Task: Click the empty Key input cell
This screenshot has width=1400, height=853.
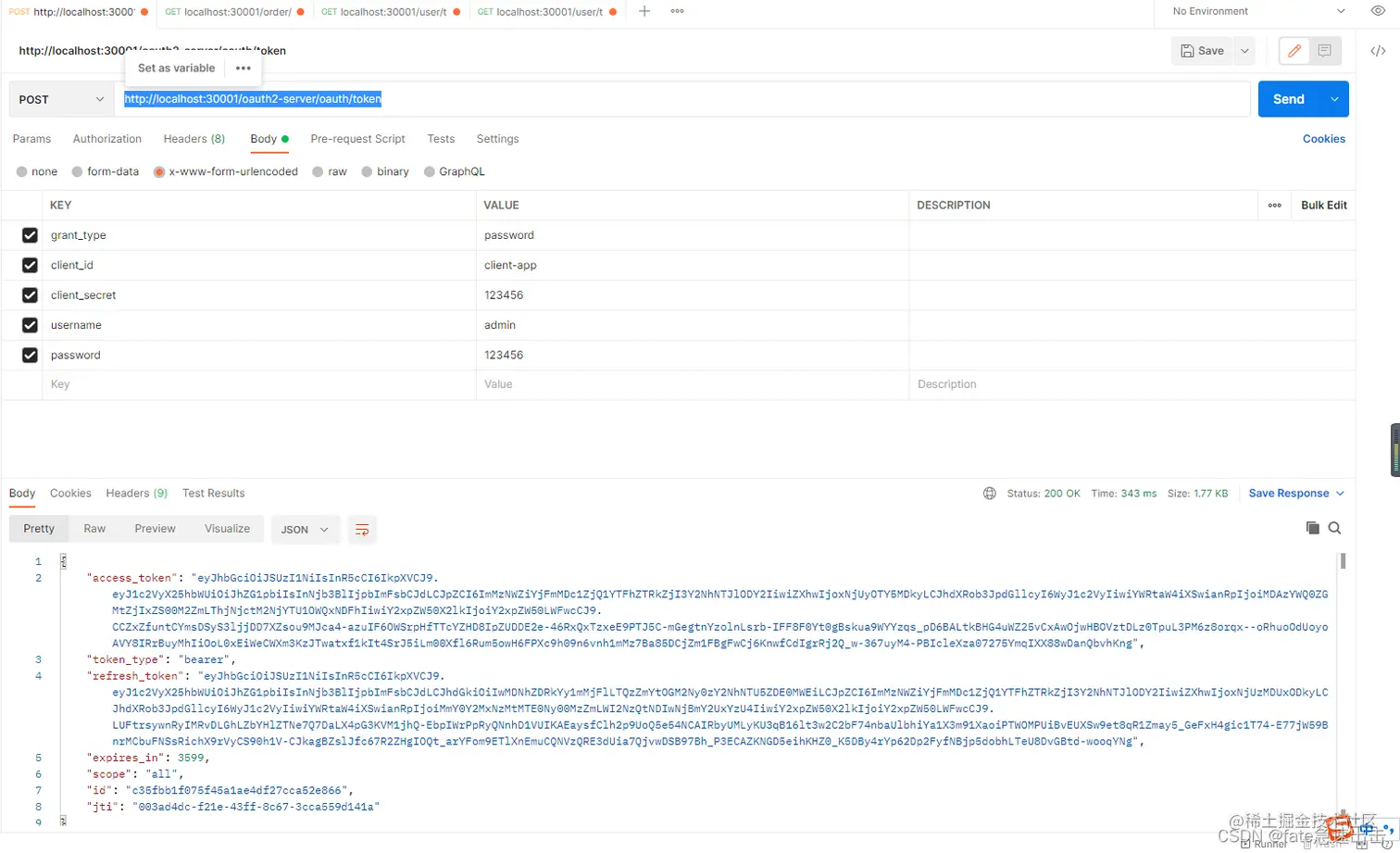Action: click(259, 384)
